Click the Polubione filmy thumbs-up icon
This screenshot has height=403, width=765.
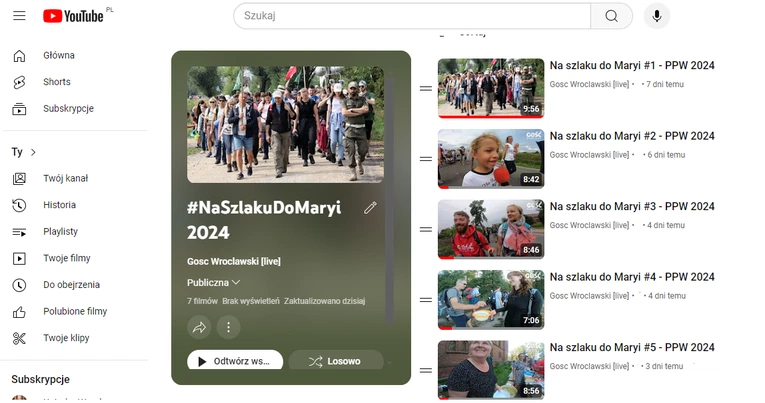coord(19,311)
